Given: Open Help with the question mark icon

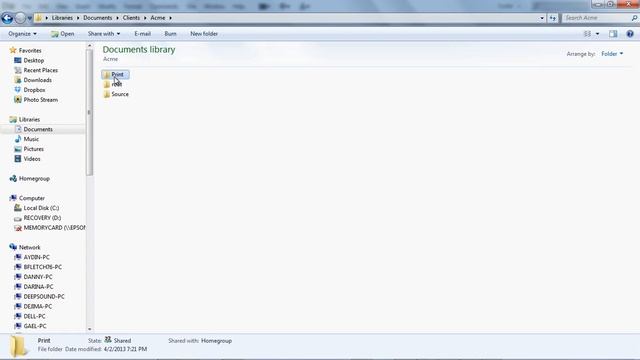Looking at the screenshot, I should click(x=630, y=34).
